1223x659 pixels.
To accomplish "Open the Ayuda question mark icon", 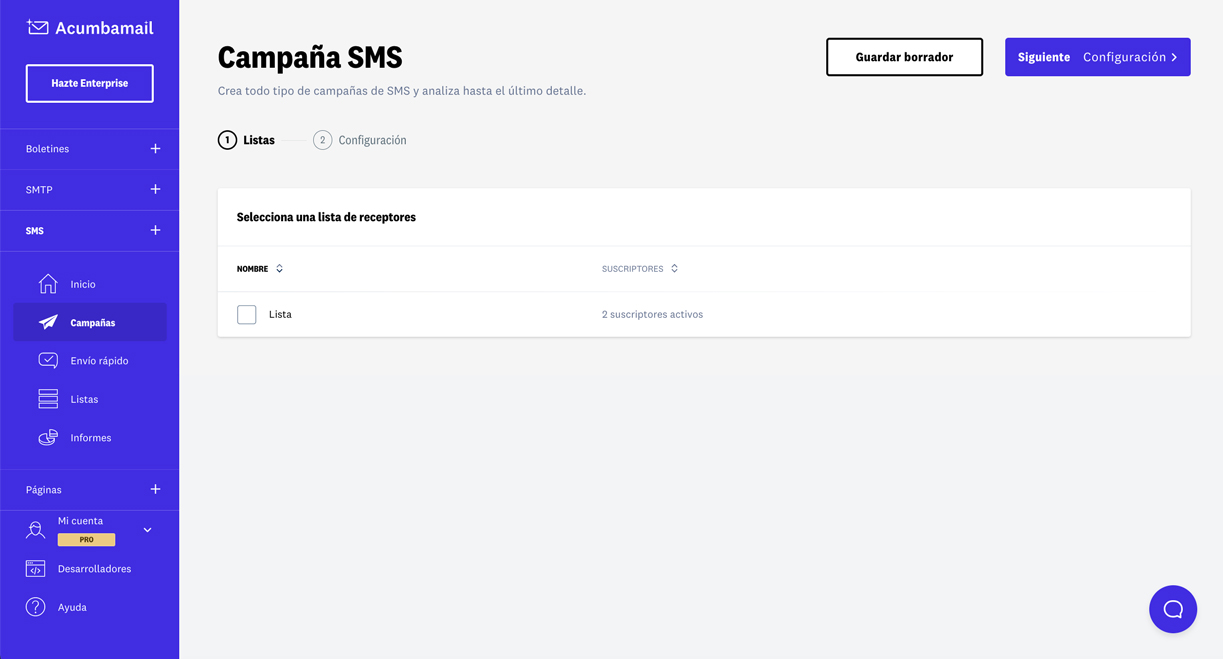I will pyautogui.click(x=36, y=607).
